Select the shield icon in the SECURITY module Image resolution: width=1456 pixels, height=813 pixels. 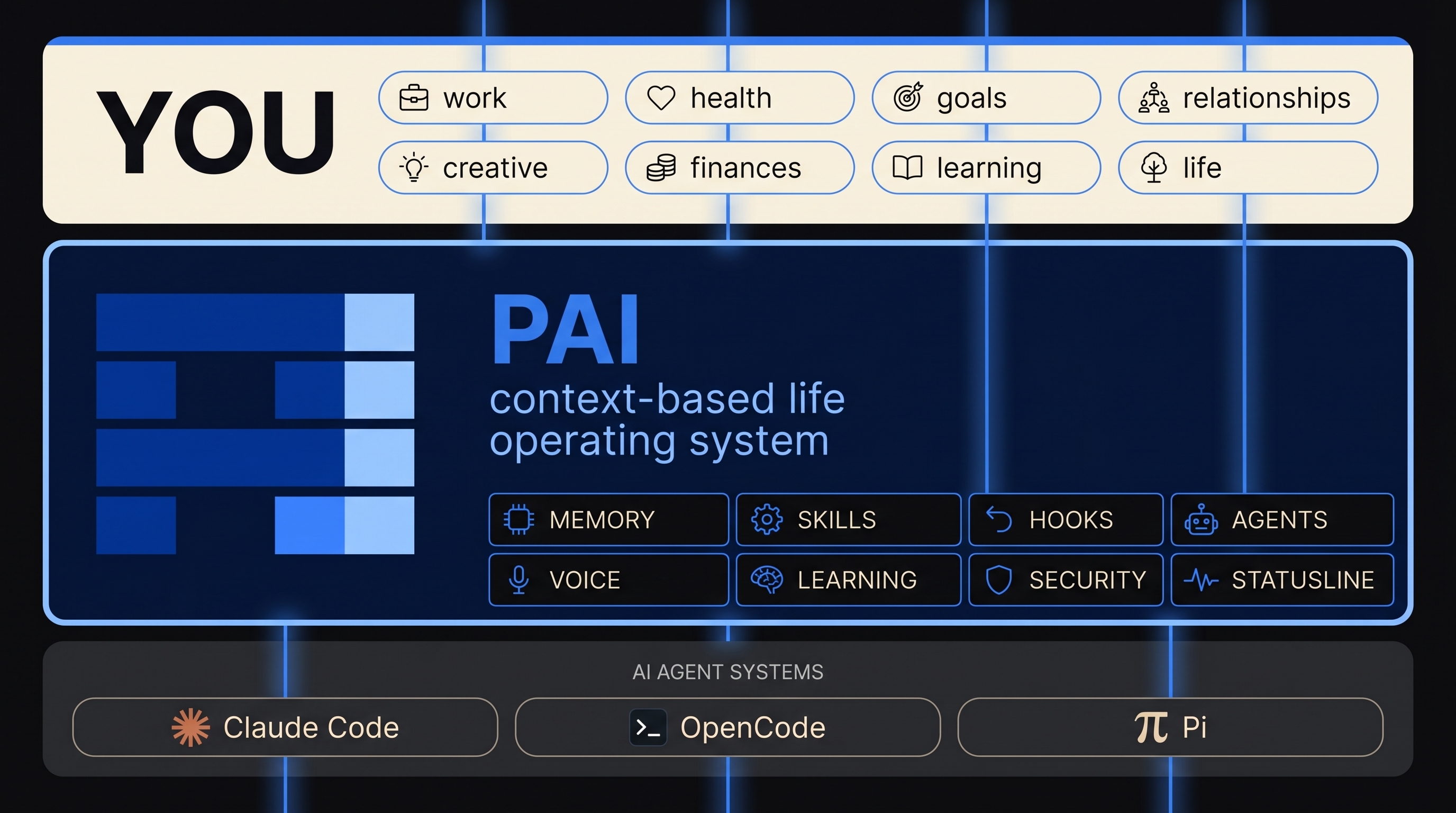click(1000, 580)
